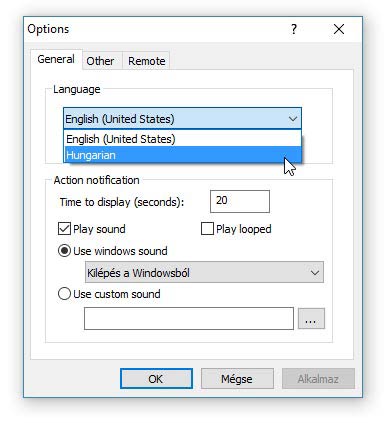Viewport: 388px width, 423px height.
Task: Close the Options dialog
Action: point(339,29)
